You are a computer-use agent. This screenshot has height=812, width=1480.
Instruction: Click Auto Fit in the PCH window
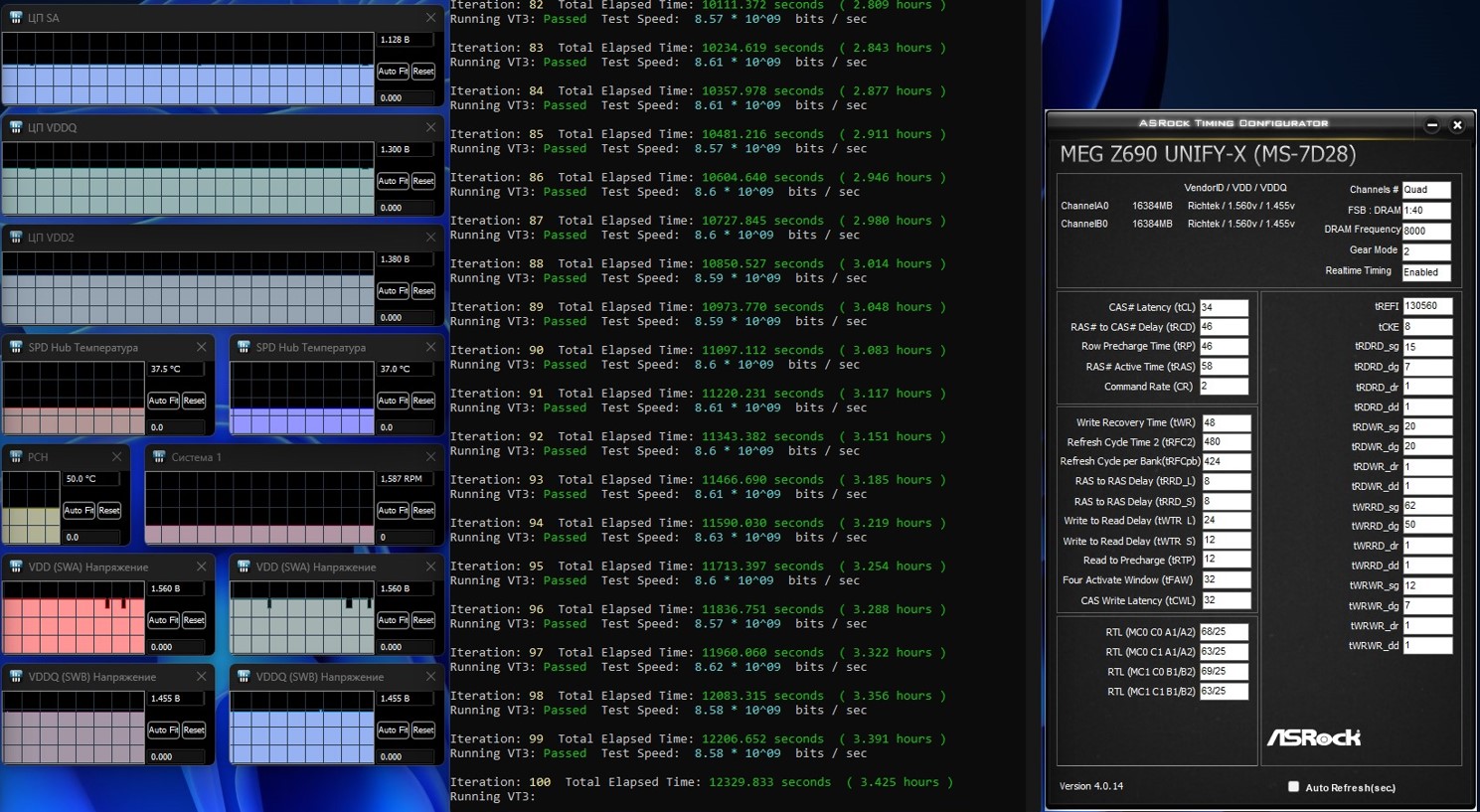[79, 510]
